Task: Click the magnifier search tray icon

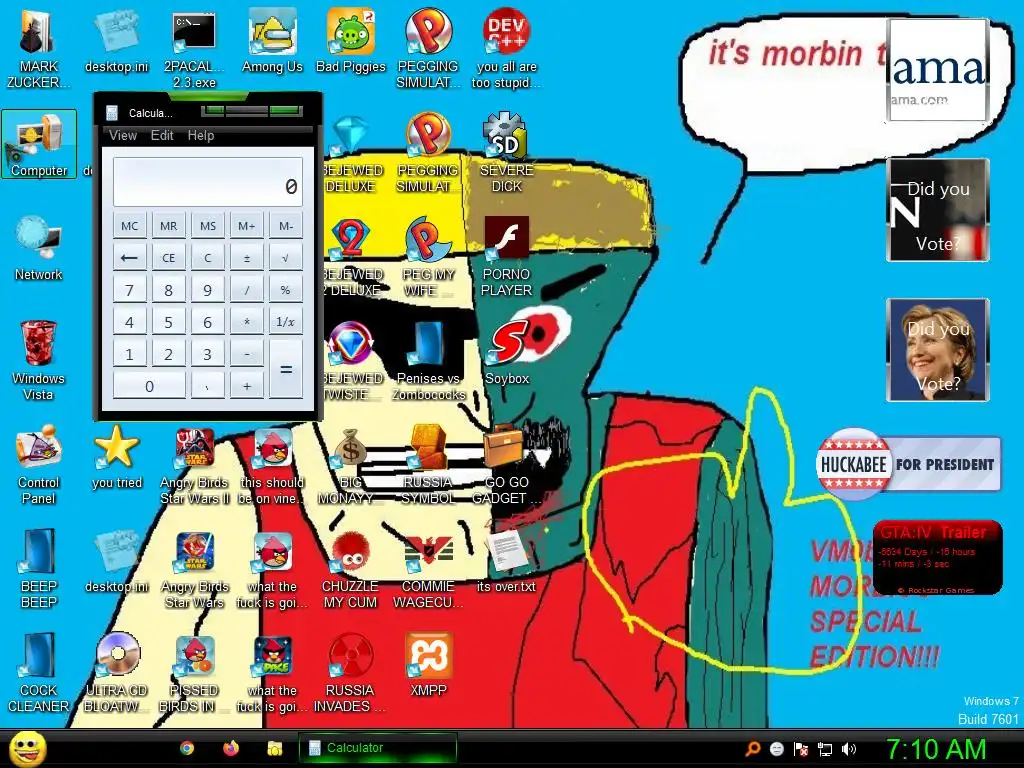Action: coord(753,749)
